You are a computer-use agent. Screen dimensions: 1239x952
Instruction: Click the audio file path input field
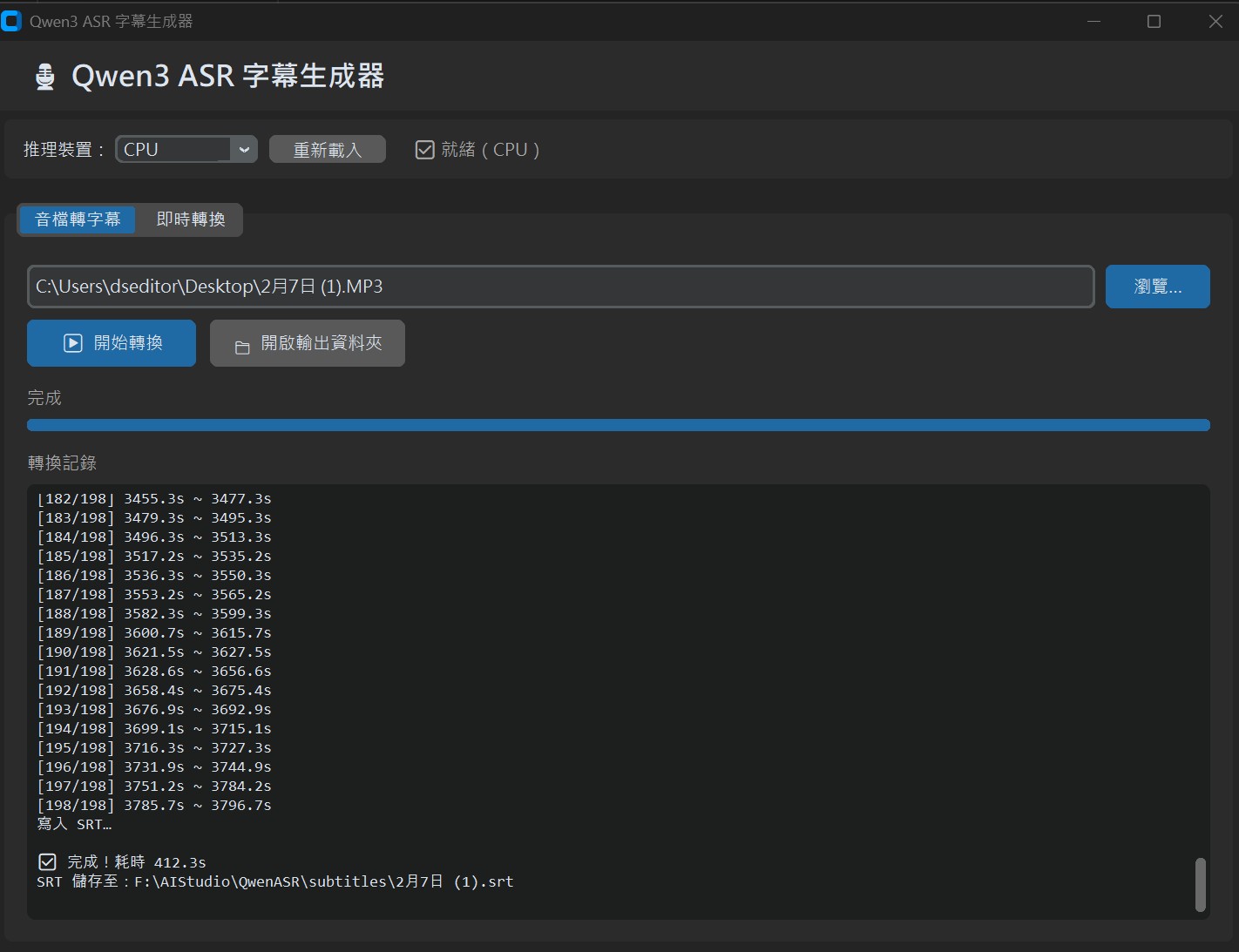561,287
